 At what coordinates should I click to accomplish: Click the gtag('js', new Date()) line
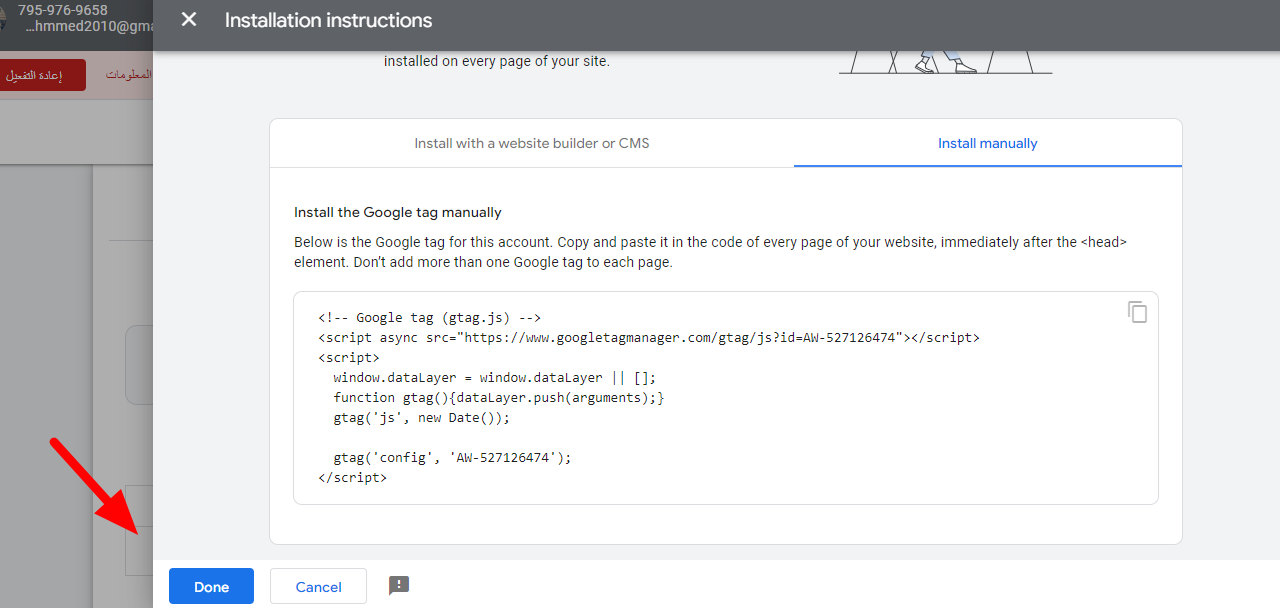[421, 418]
